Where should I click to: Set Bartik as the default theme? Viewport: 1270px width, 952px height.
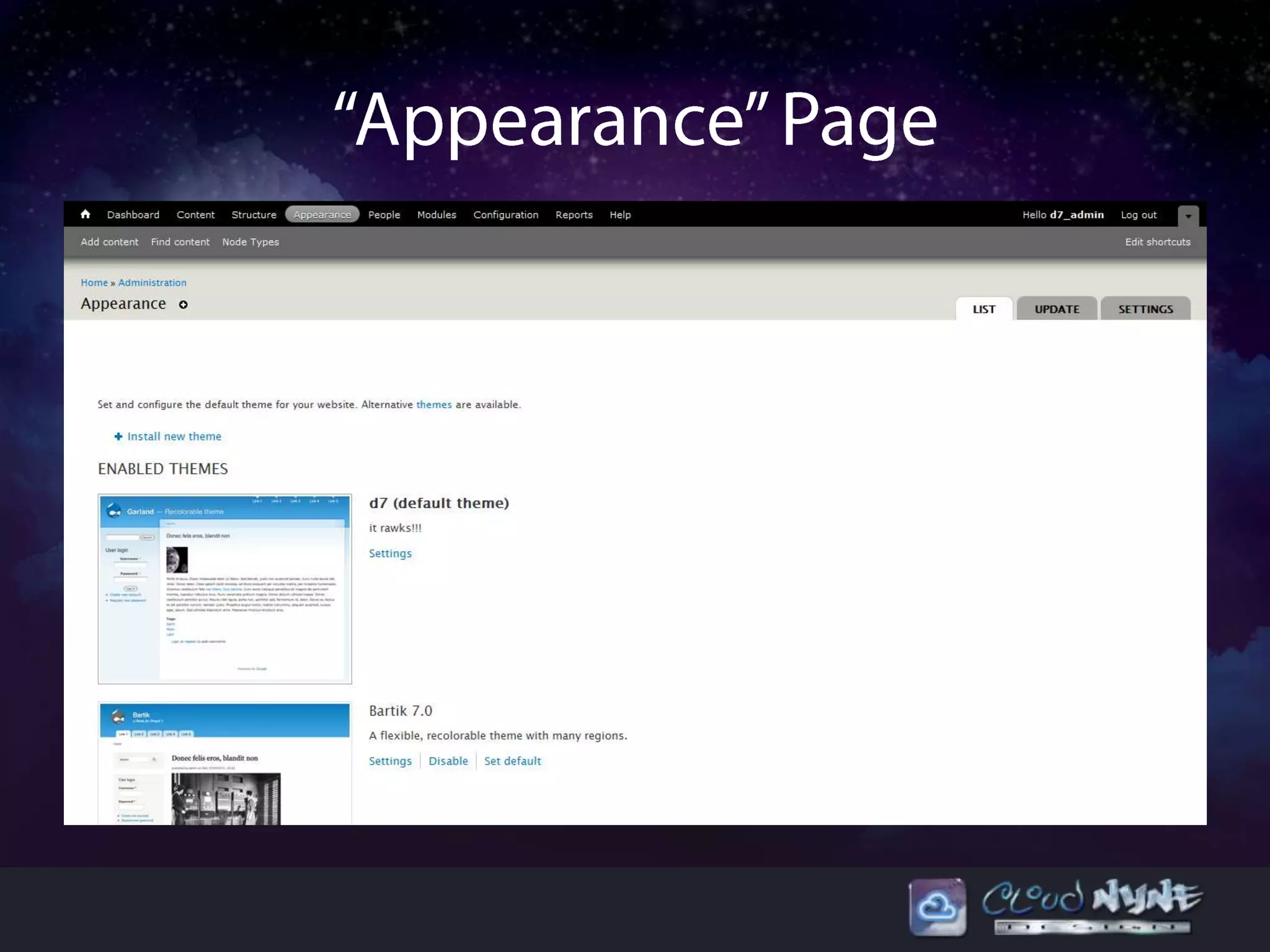pyautogui.click(x=512, y=760)
